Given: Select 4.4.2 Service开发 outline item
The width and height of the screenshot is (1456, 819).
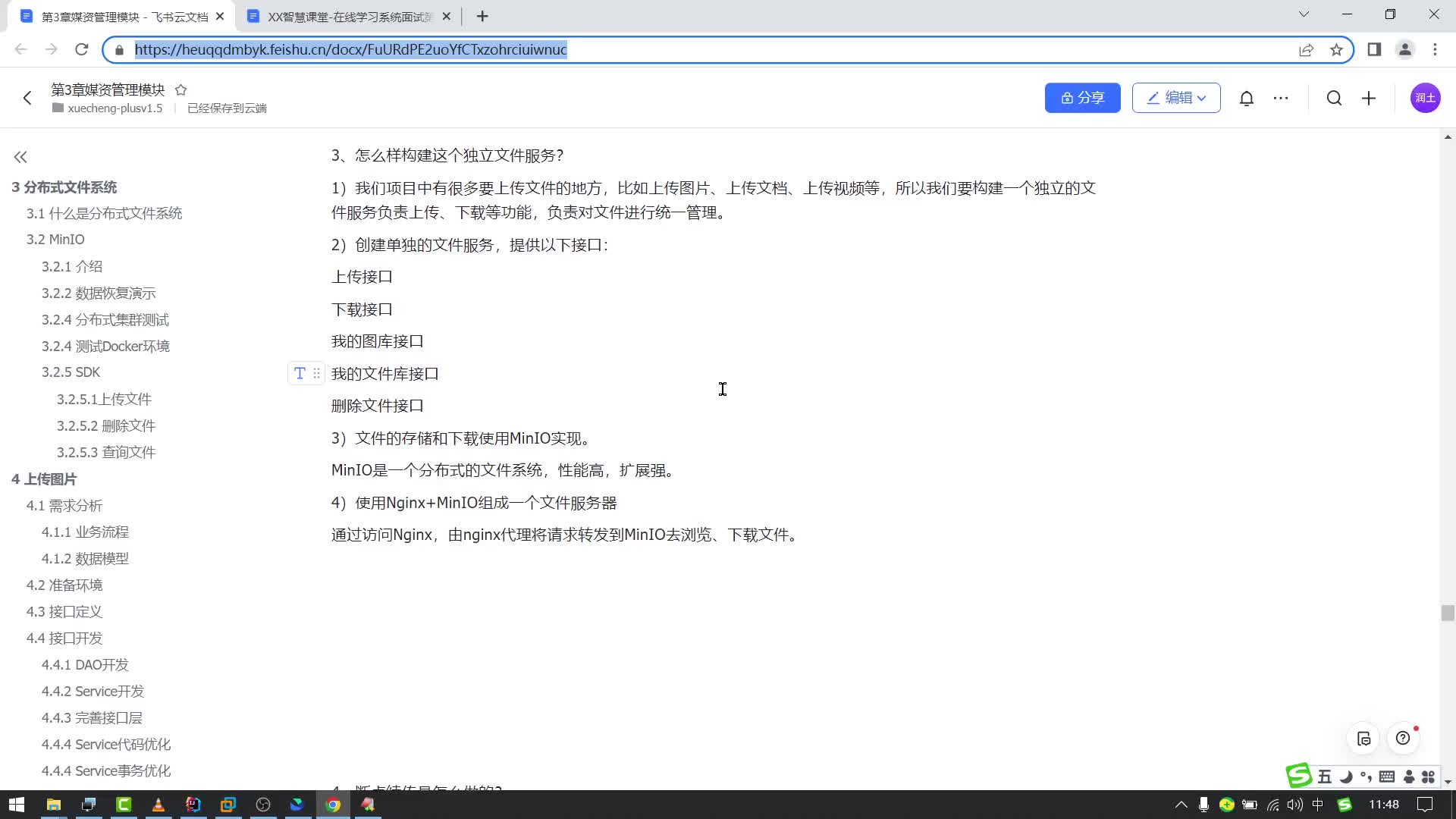Looking at the screenshot, I should 93,691.
